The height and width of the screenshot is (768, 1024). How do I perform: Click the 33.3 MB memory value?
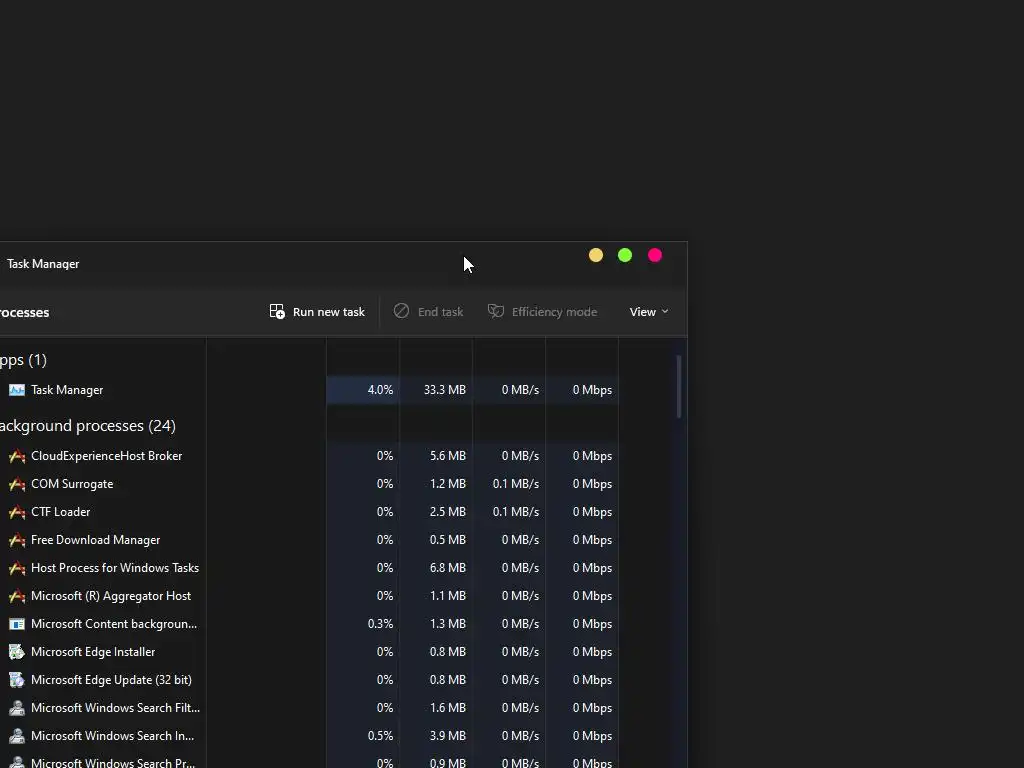pos(445,390)
